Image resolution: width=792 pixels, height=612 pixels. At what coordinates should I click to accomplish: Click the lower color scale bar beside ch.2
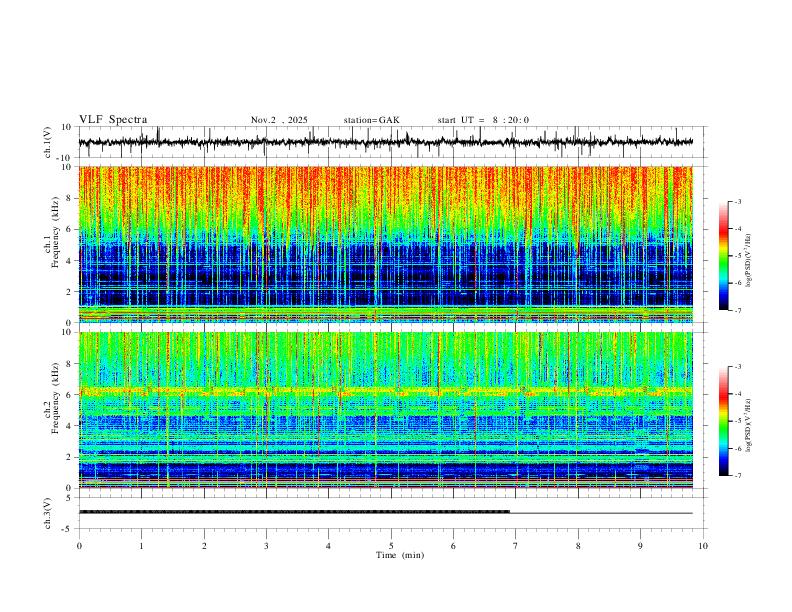coord(724,421)
